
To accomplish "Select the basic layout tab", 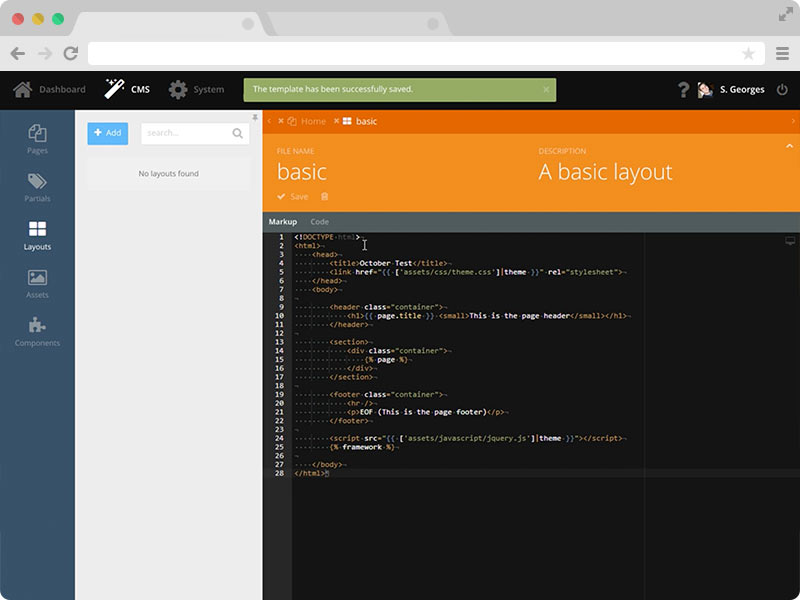I will pos(360,121).
